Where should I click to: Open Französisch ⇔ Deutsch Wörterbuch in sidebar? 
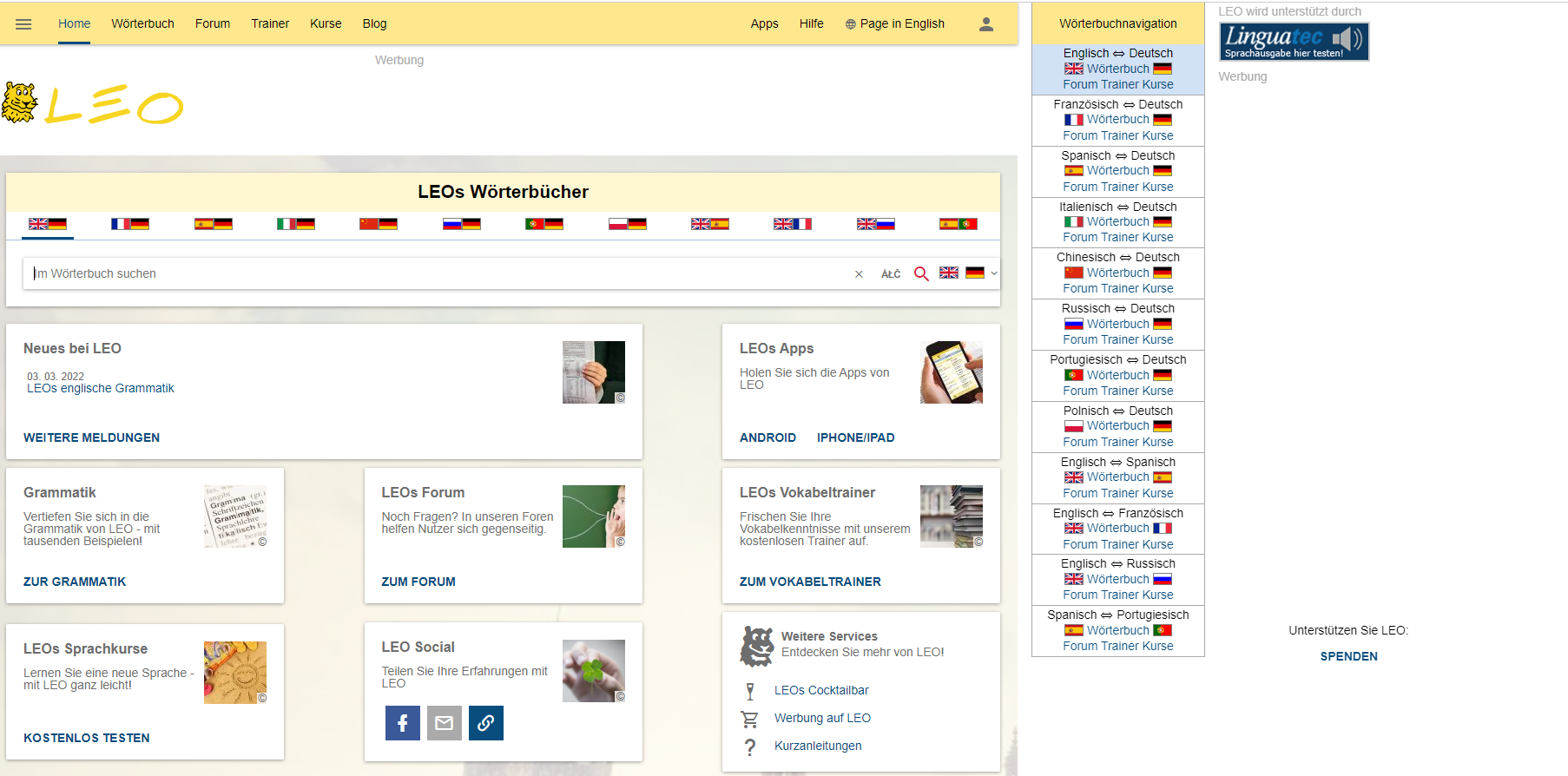pos(1118,120)
